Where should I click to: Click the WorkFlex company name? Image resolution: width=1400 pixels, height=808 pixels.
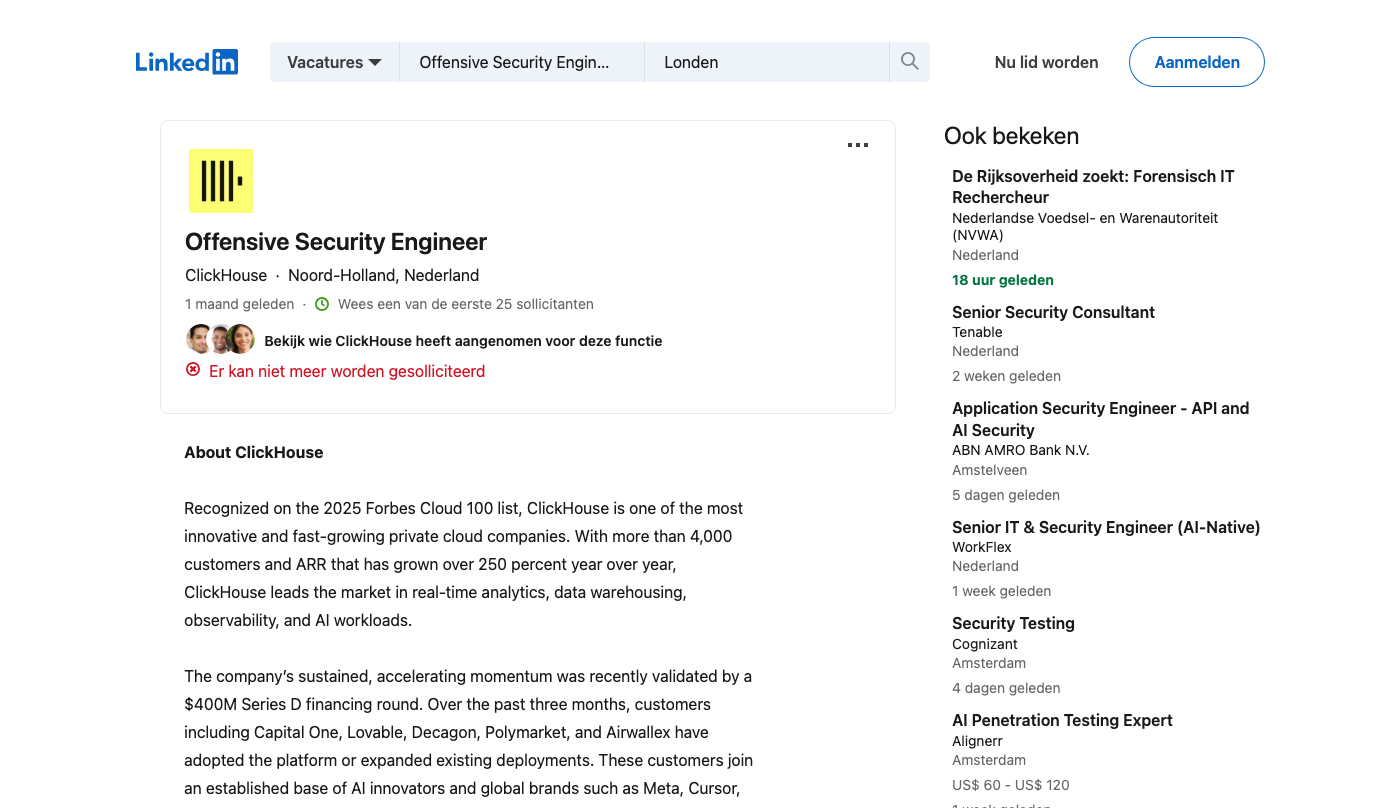(982, 547)
